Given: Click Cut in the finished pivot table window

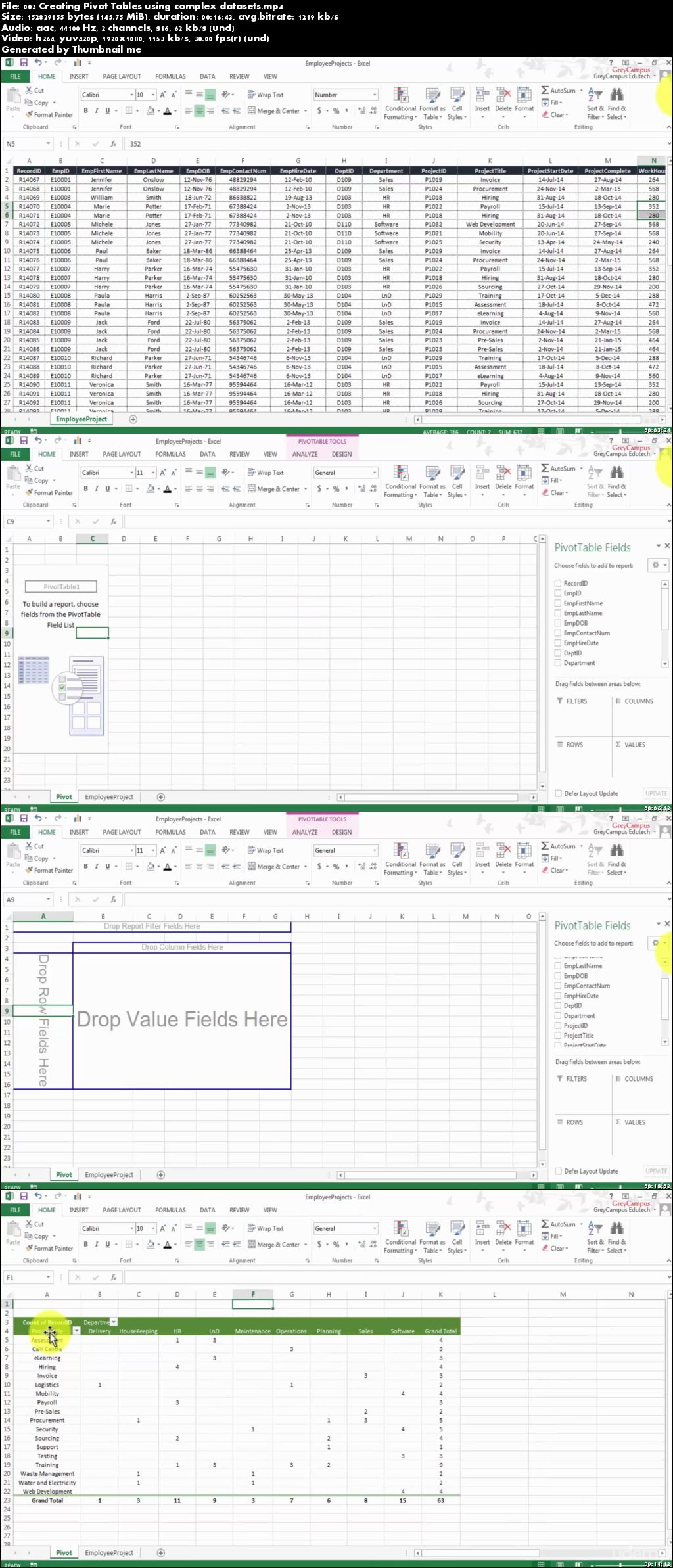Looking at the screenshot, I should [35, 1224].
